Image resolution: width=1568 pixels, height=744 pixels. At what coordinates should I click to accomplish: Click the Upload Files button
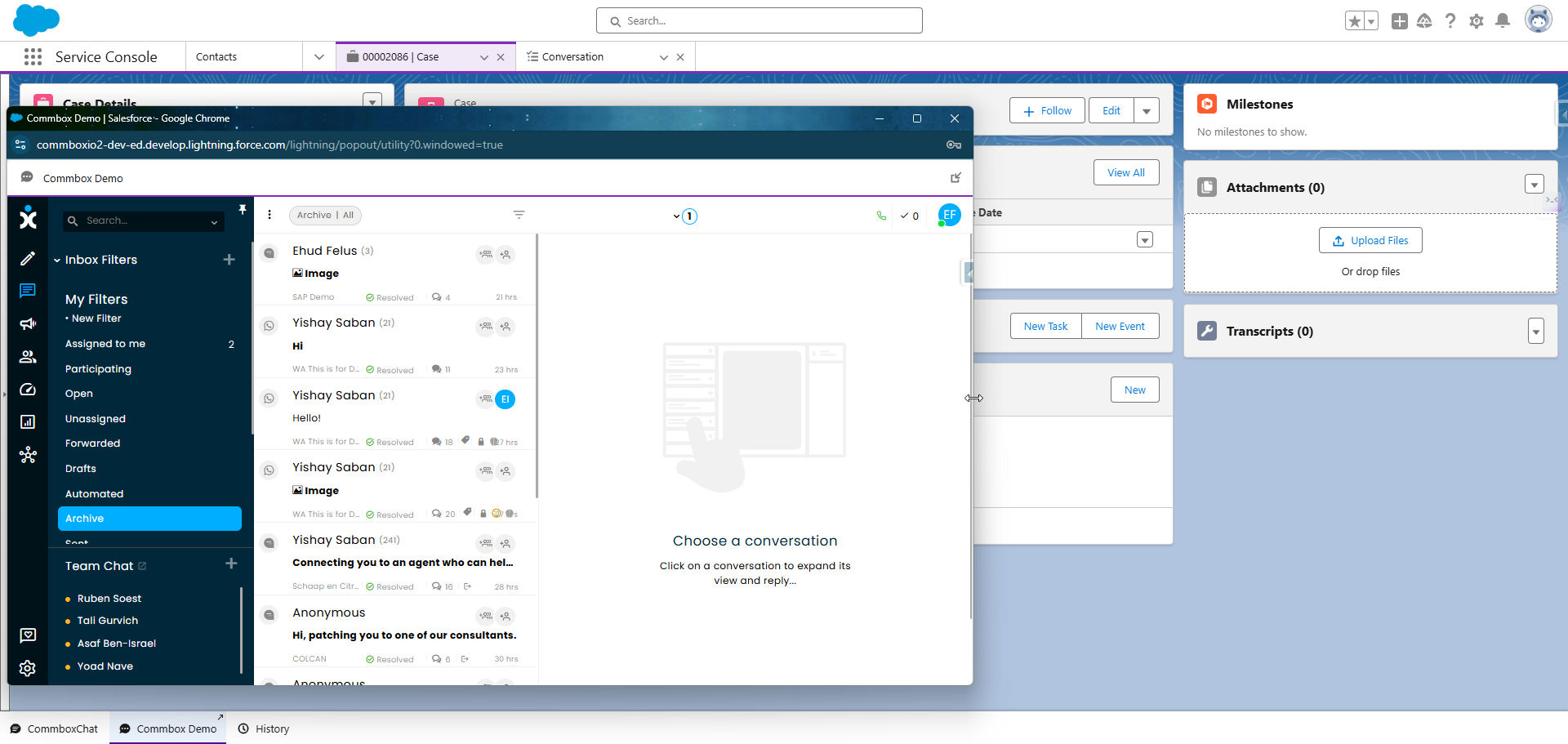coord(1370,240)
